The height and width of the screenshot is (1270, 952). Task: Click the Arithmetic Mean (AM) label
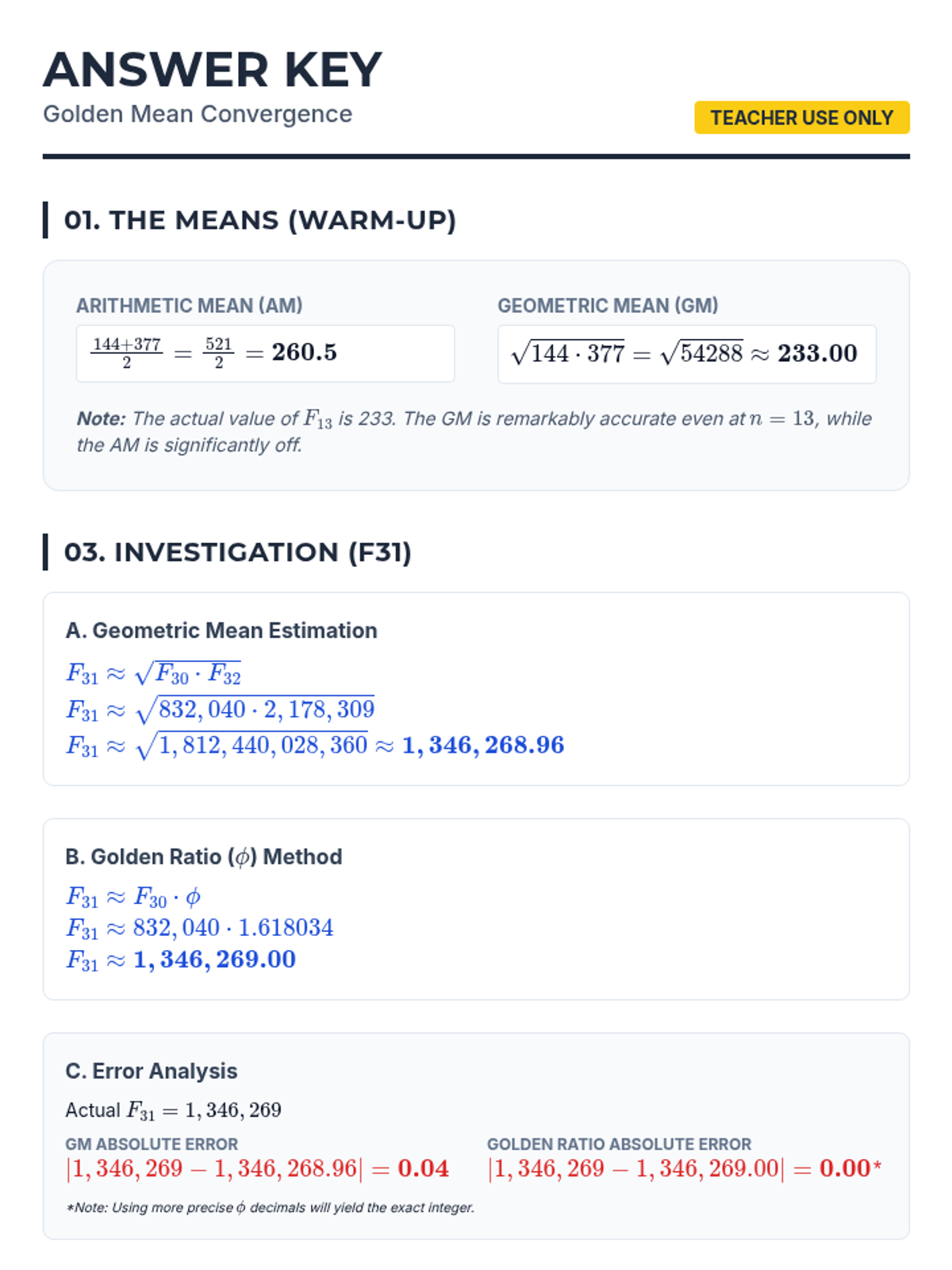(x=190, y=306)
